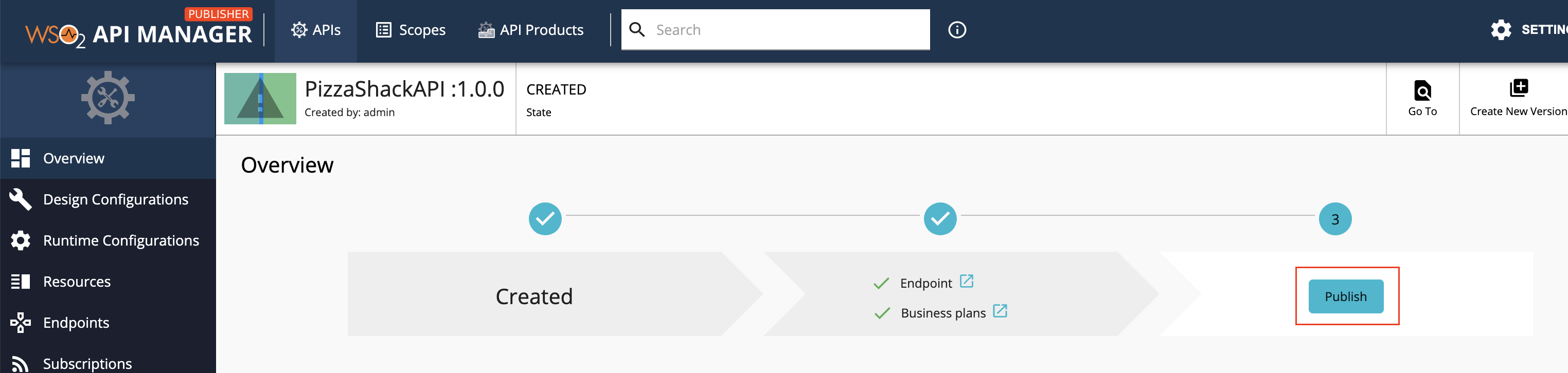This screenshot has width=1568, height=373.
Task: Click the Publish button
Action: click(1345, 296)
